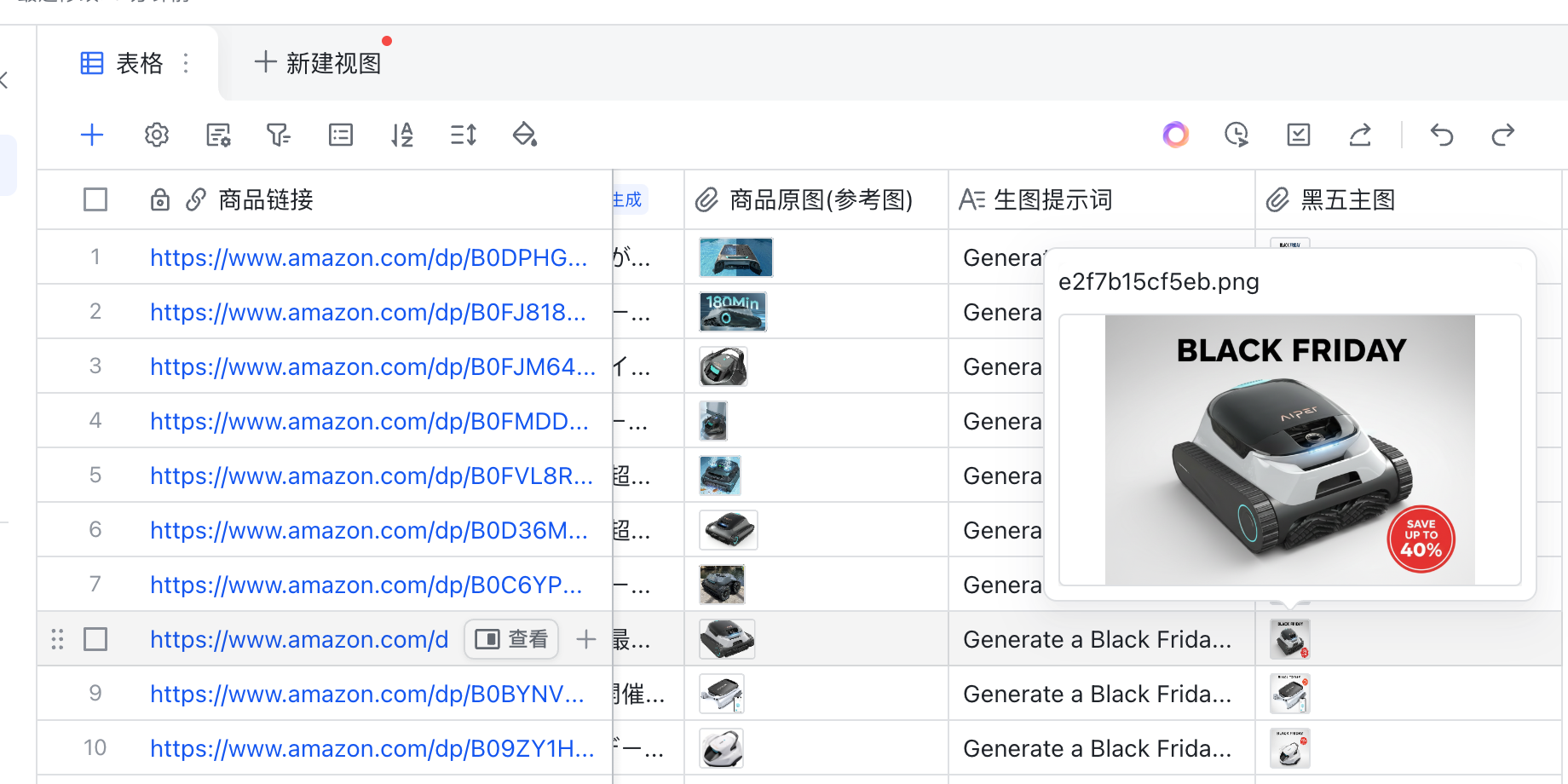The height and width of the screenshot is (784, 1568).
Task: Open the 表格 tab options menu
Action: (x=186, y=63)
